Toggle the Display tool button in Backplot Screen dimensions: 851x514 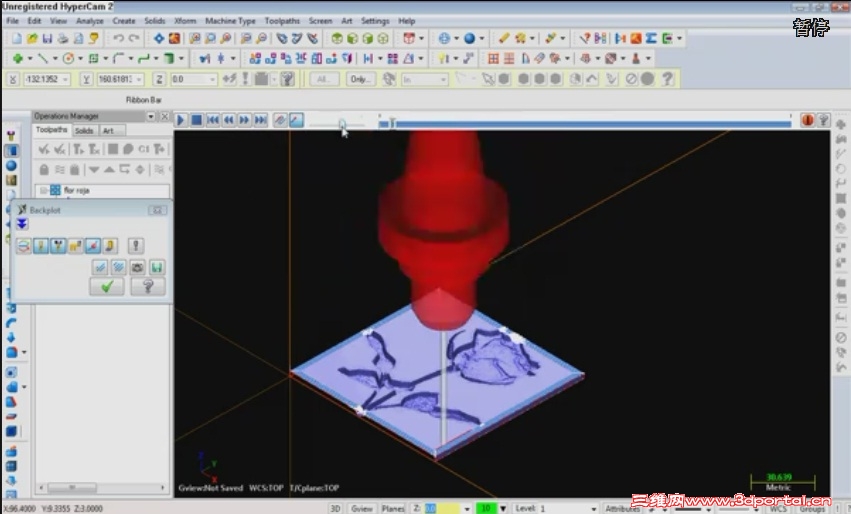(41, 246)
